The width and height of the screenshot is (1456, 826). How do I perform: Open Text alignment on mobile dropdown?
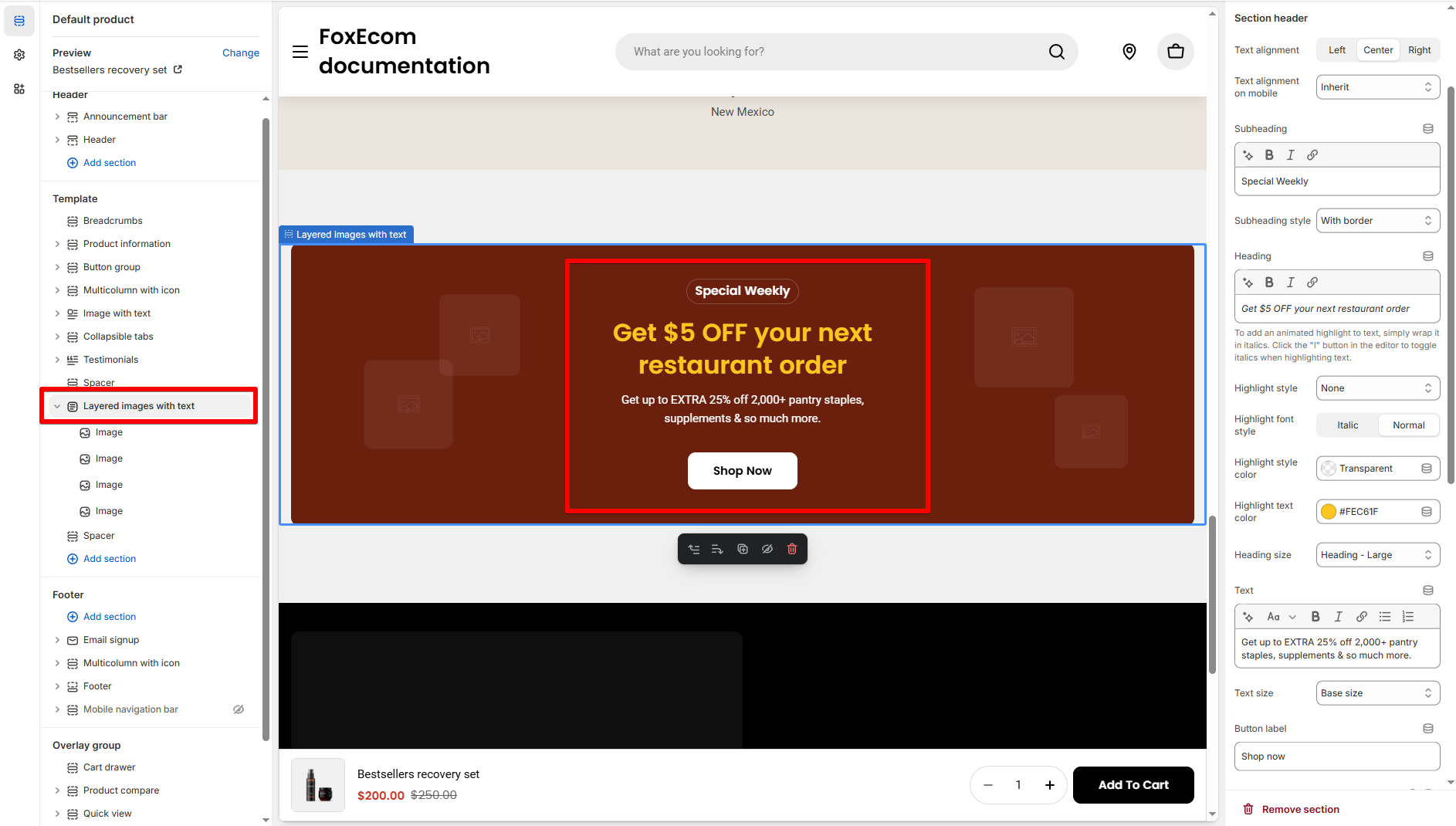1378,87
